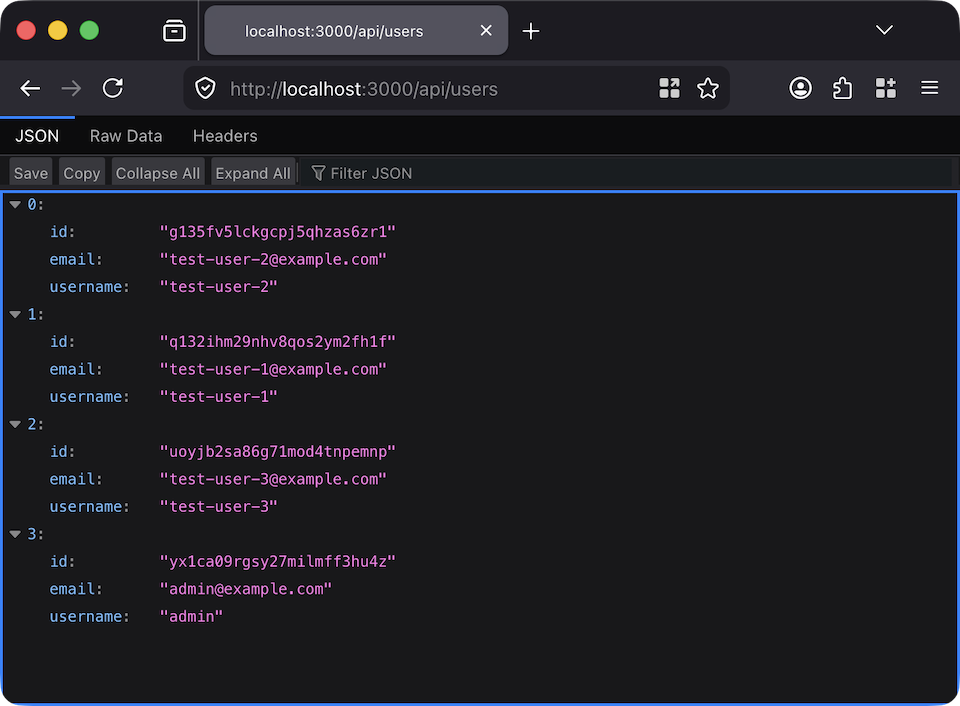
Task: Click the Save button
Action: tap(30, 172)
